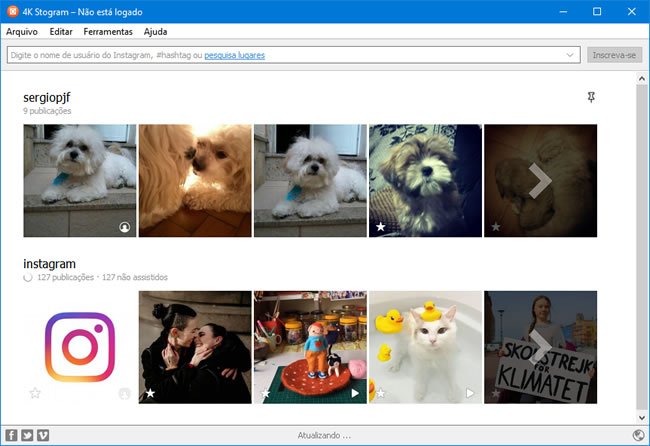Open the sergiopjf account title
The width and height of the screenshot is (650, 446).
click(x=47, y=97)
